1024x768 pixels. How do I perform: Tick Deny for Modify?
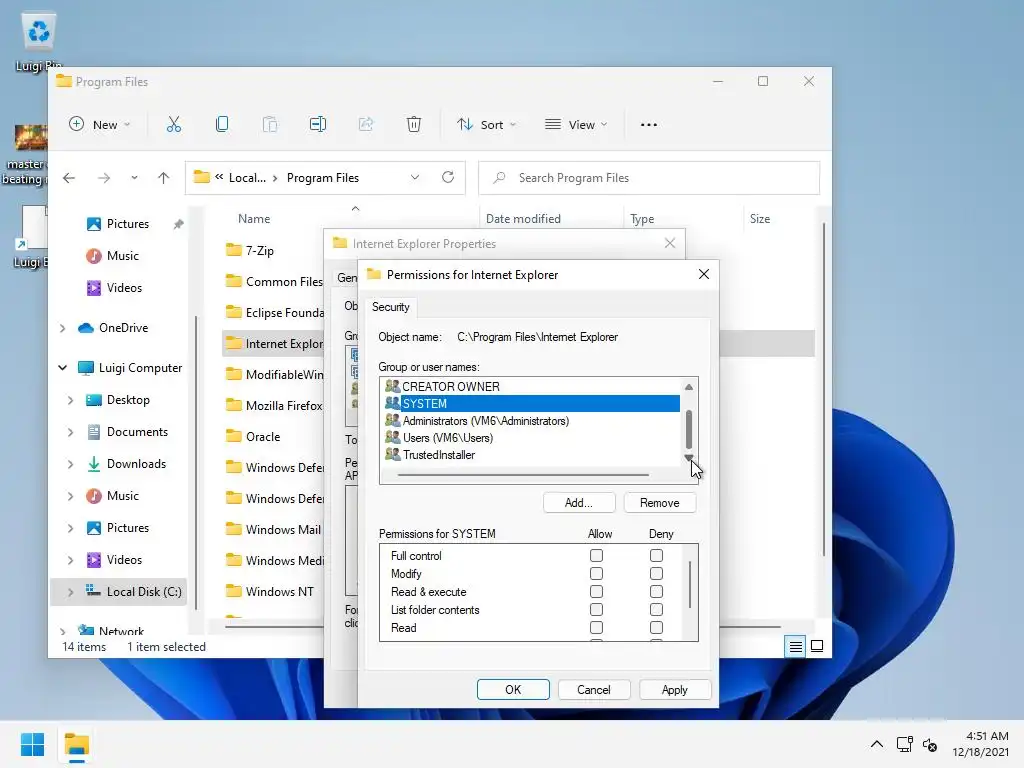(656, 573)
